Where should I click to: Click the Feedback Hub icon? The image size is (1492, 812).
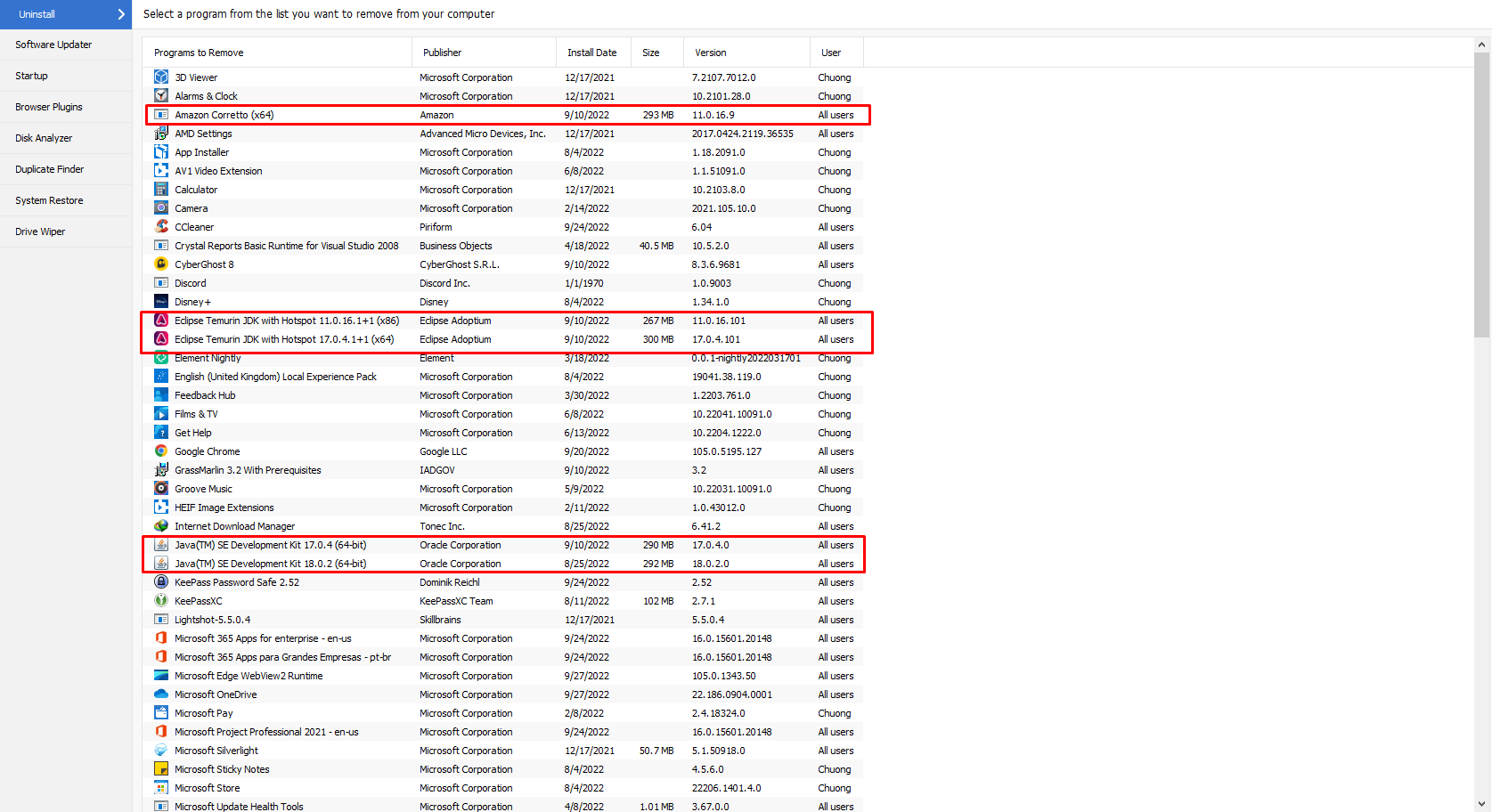[161, 395]
